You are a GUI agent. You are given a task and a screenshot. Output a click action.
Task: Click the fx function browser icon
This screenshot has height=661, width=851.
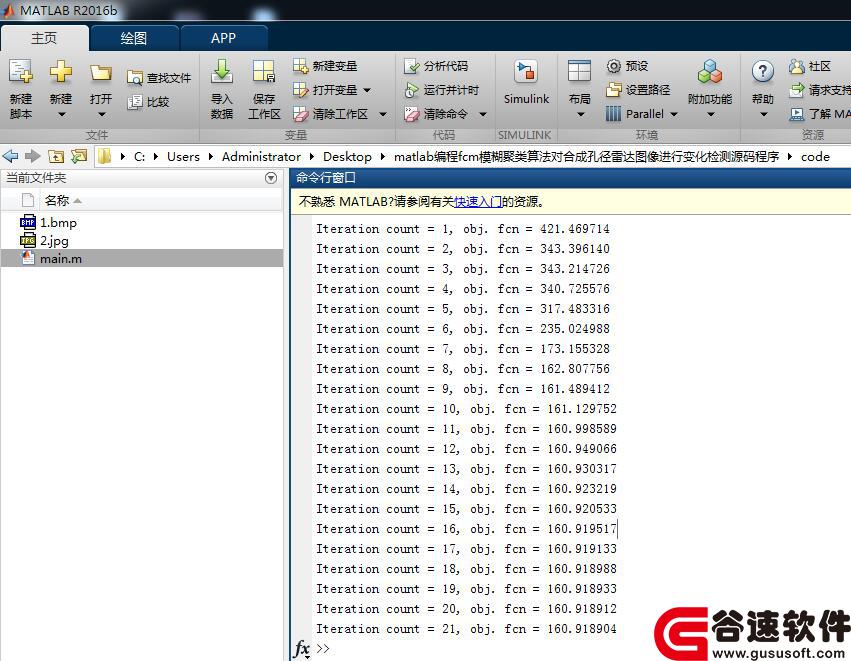coord(301,649)
